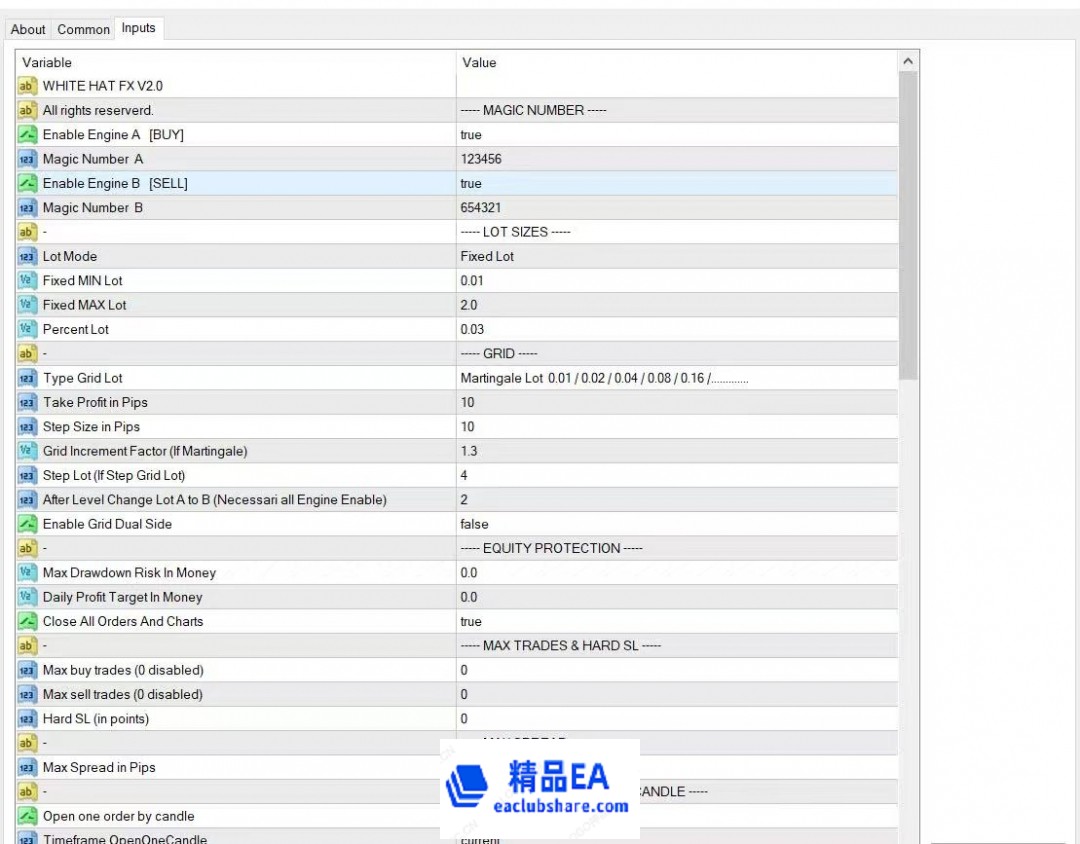This screenshot has height=844, width=1080.
Task: Switch to the About tab
Action: pos(28,29)
